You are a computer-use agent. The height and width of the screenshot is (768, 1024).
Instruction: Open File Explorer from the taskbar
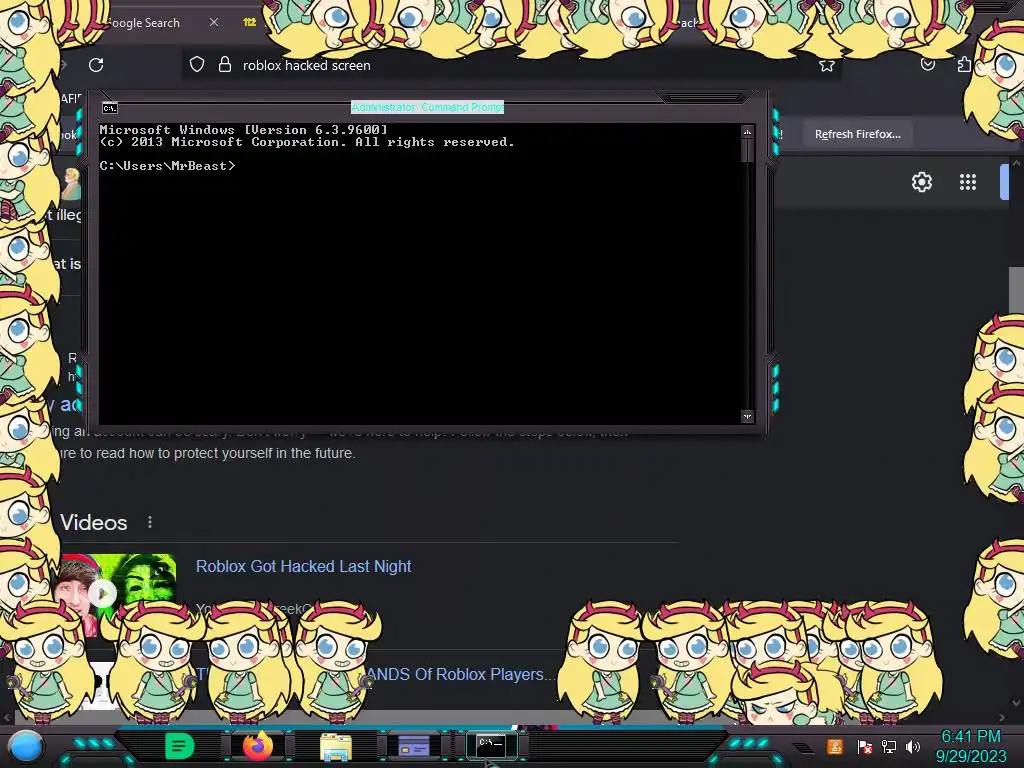336,746
